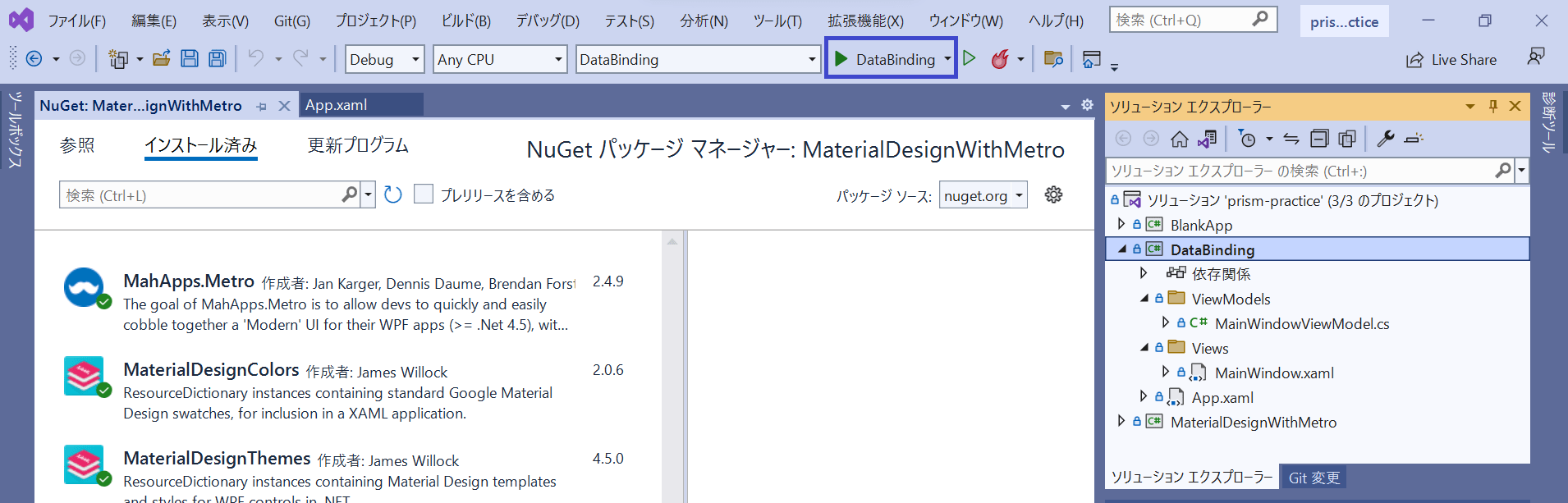The height and width of the screenshot is (503, 1568).
Task: Click Preview Selected Items icon
Action: click(x=1414, y=139)
